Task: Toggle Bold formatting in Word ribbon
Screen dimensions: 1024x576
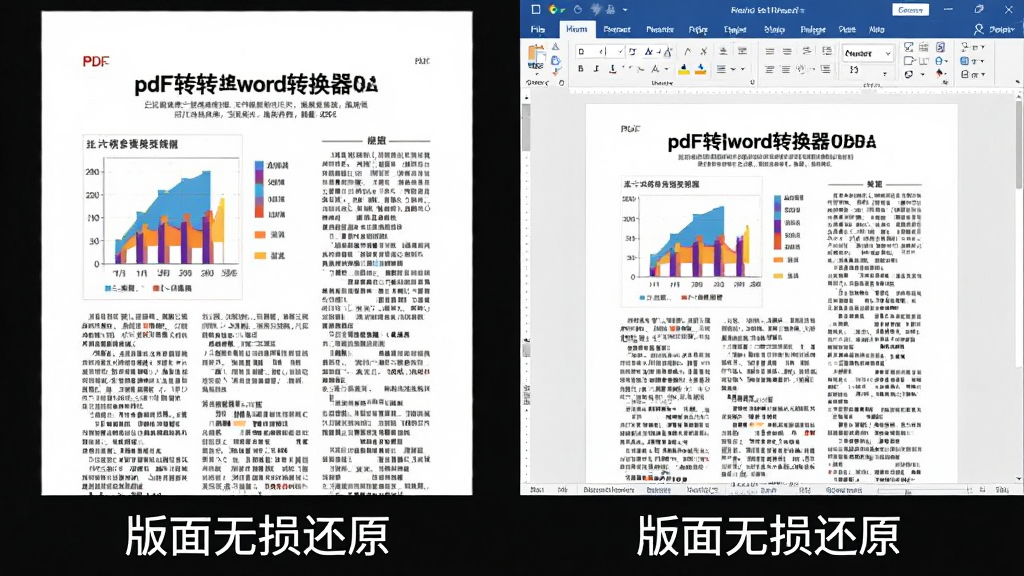Action: 581,69
